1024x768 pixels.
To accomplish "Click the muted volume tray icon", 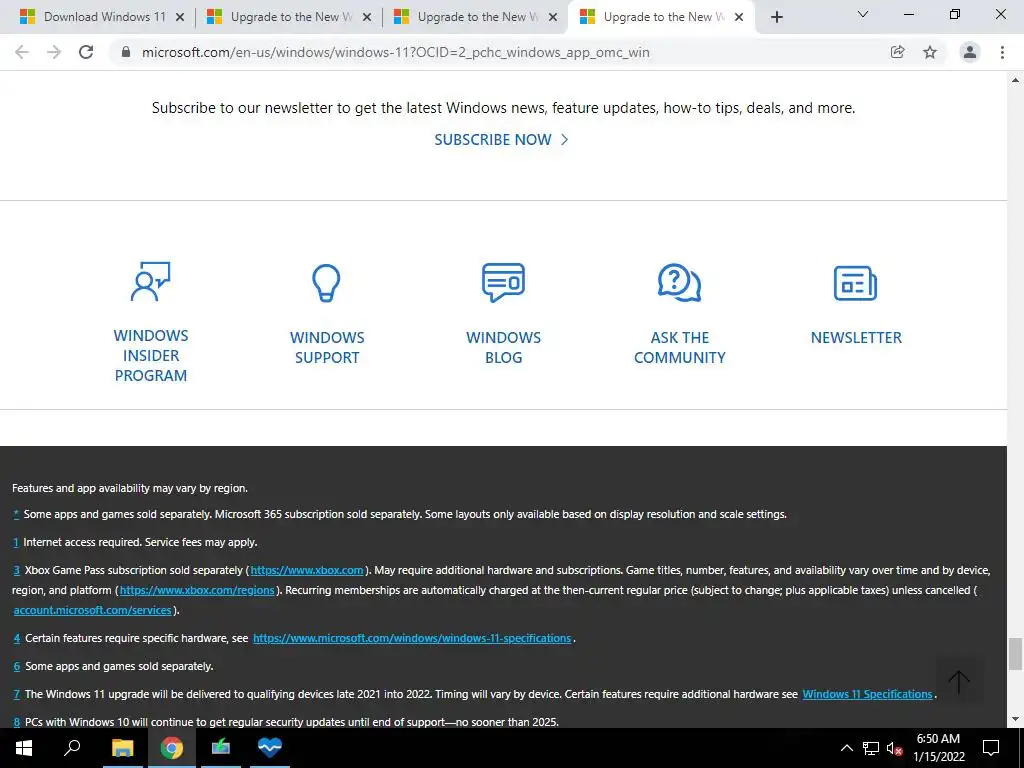I will click(894, 748).
